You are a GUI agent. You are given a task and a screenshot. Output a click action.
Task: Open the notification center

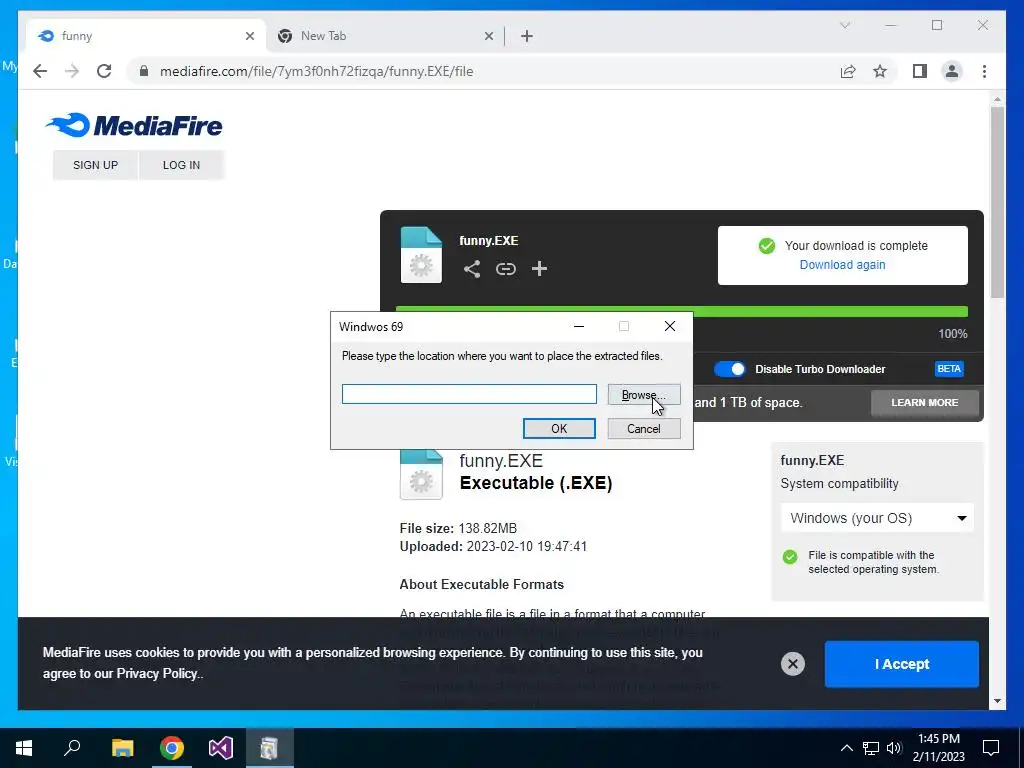991,748
